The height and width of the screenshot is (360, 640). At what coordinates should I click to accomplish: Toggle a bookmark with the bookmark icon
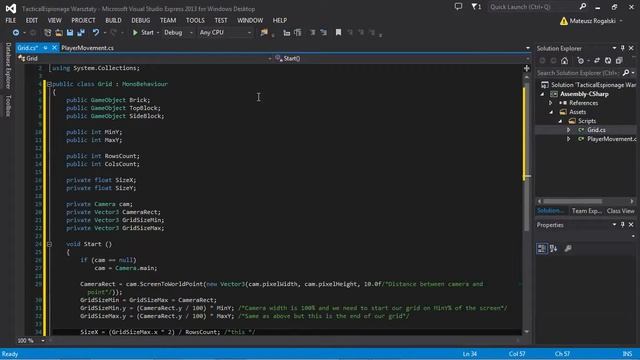tap(338, 32)
